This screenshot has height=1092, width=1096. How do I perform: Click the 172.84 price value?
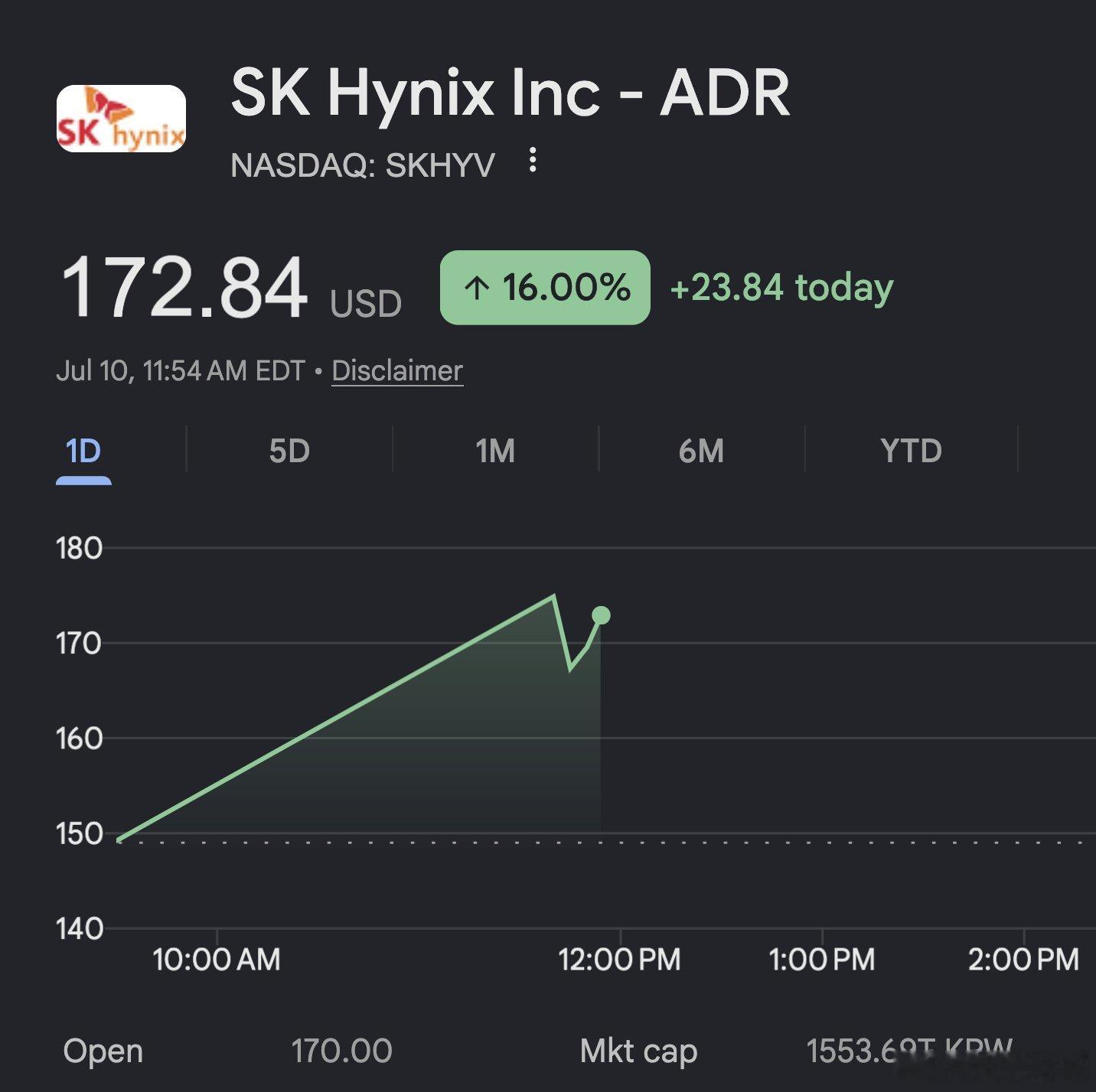coord(184,288)
